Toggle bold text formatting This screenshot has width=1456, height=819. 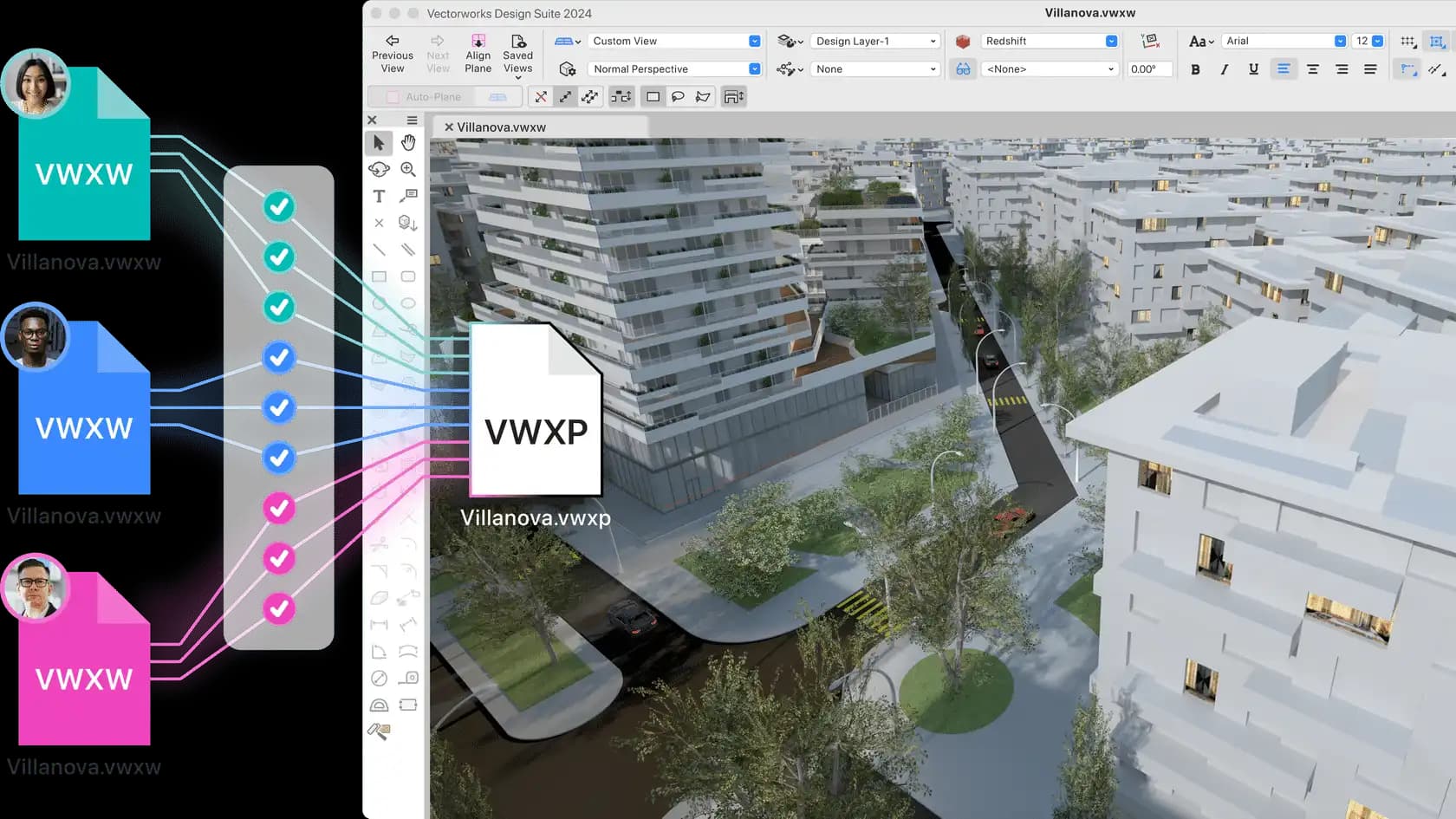pyautogui.click(x=1196, y=69)
